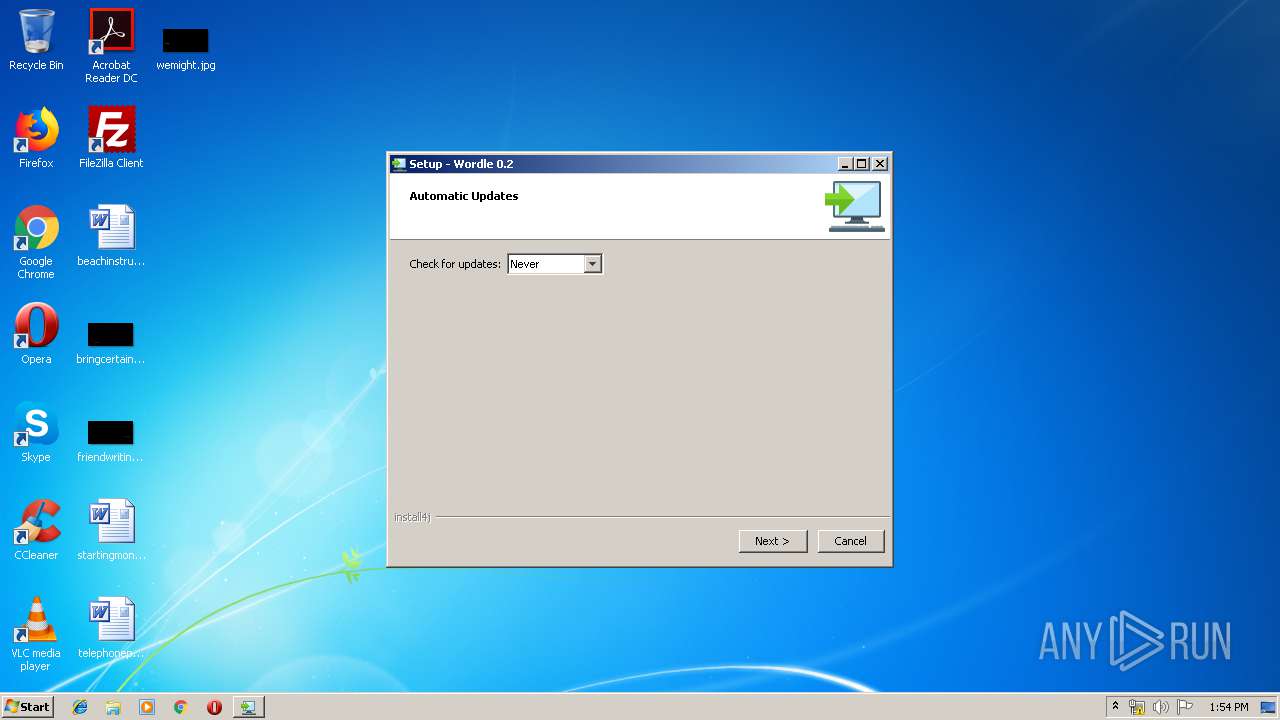
Task: Click the 1:54 PM taskbar clock
Action: 1229,707
